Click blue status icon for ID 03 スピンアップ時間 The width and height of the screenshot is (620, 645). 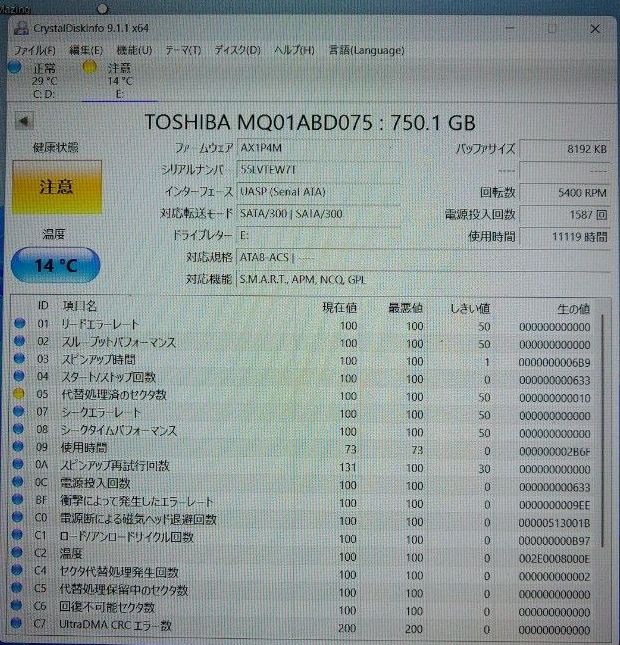[19, 358]
